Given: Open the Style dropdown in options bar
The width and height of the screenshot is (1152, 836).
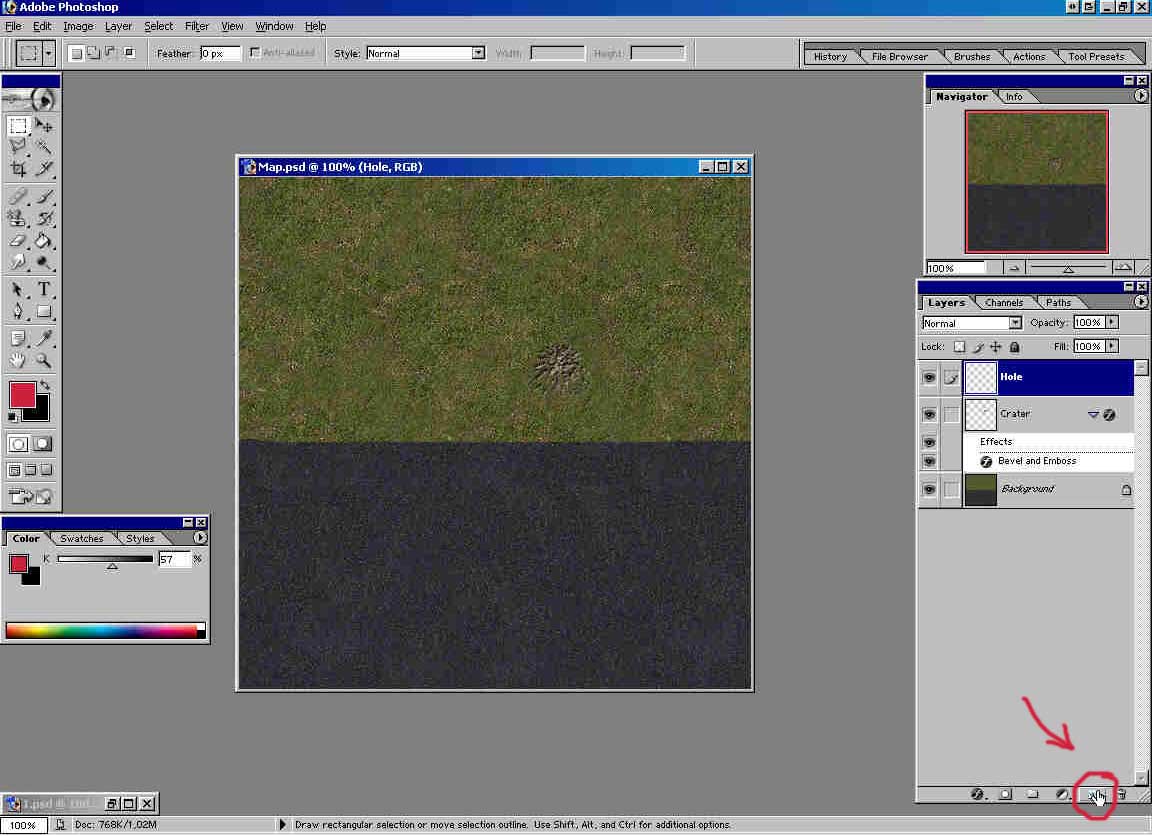Looking at the screenshot, I should pos(478,53).
